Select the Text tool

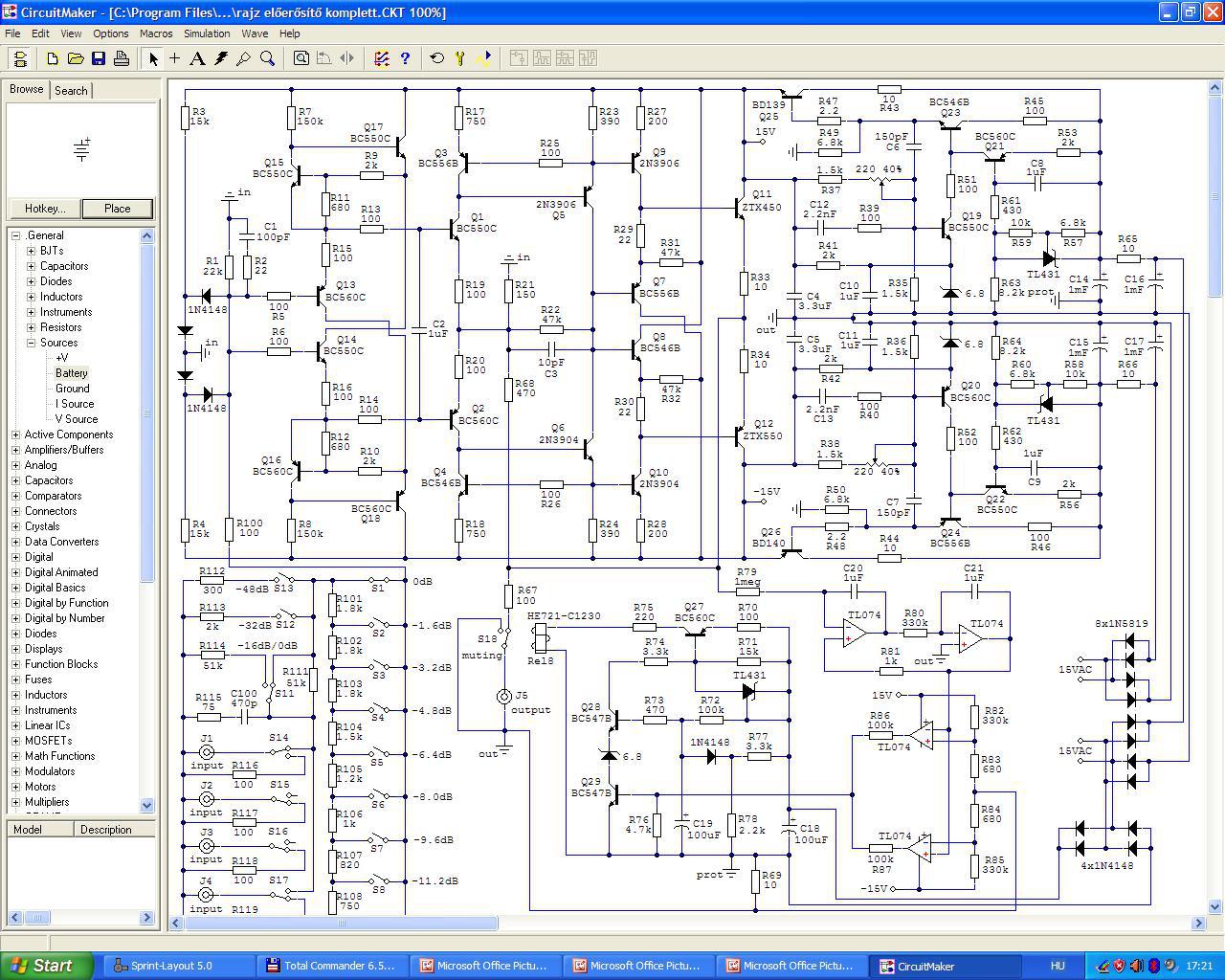click(198, 58)
